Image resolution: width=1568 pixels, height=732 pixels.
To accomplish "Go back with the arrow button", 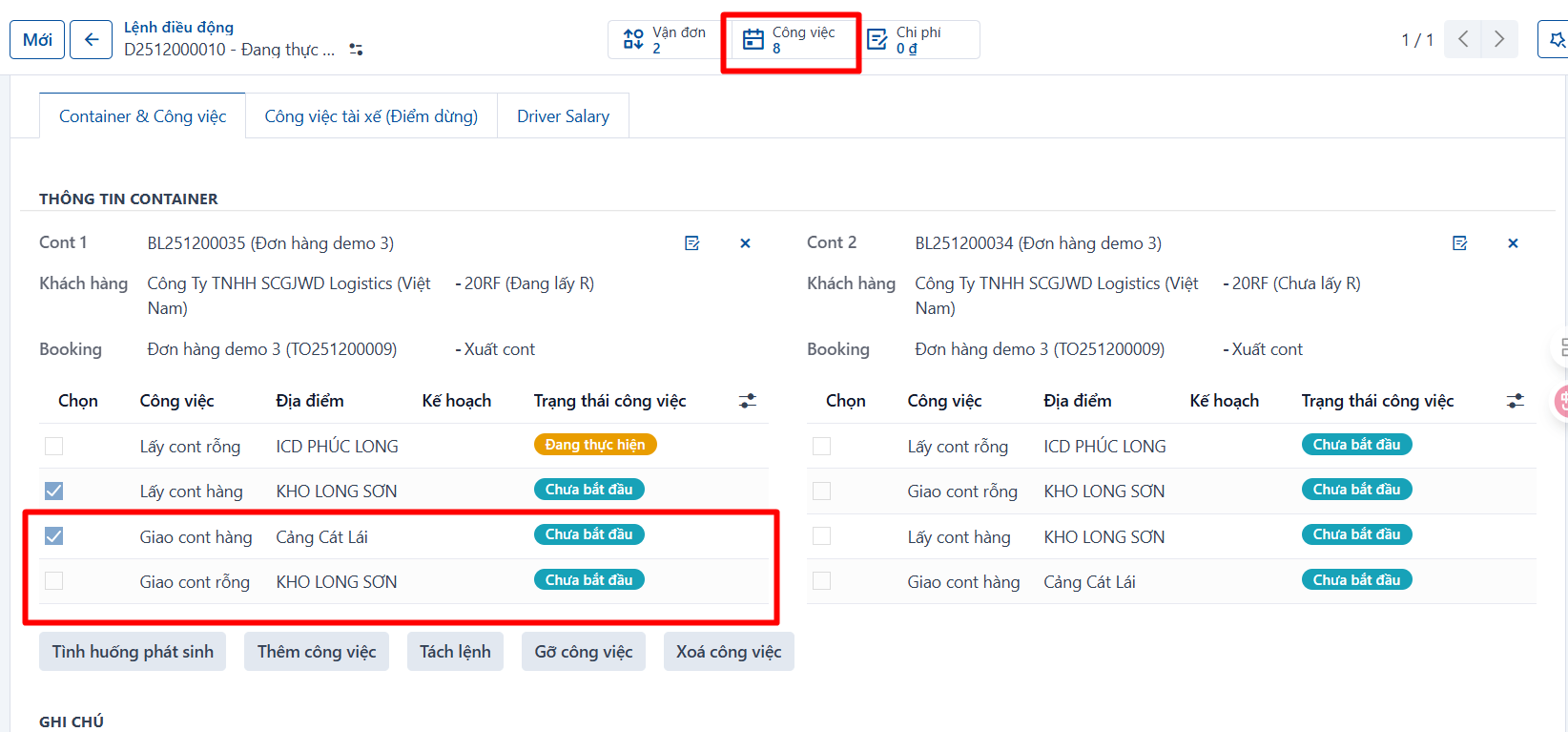I will [x=92, y=40].
